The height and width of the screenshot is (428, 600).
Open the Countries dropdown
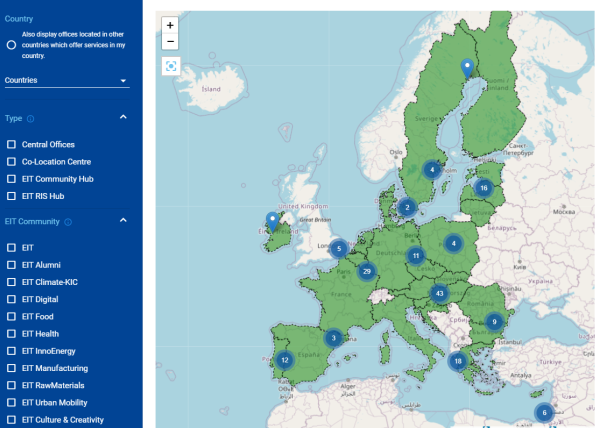(66, 80)
